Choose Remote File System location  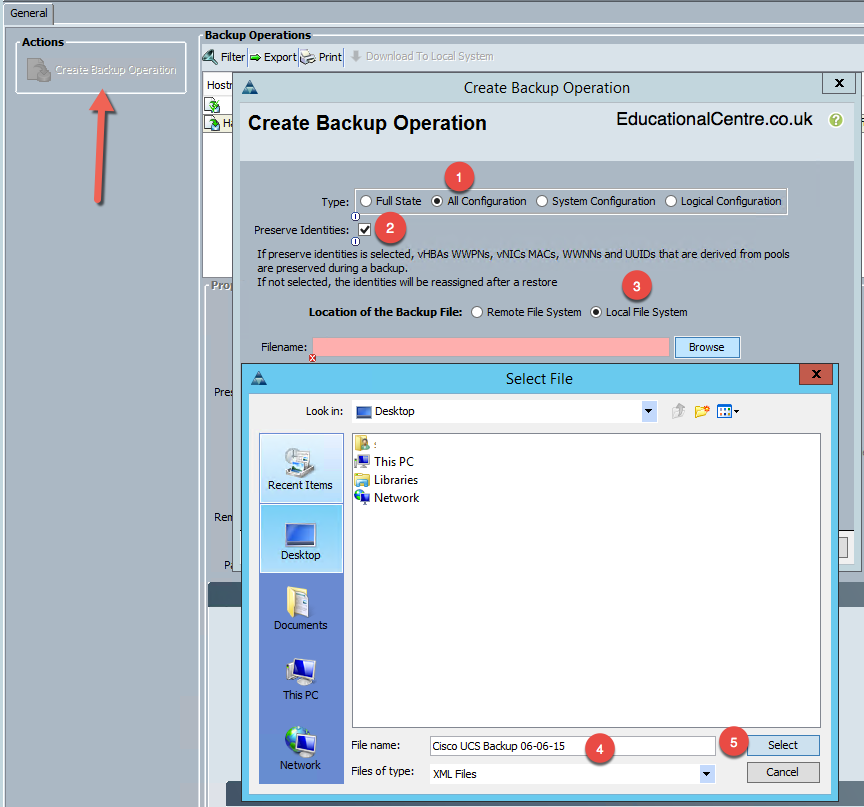click(477, 312)
